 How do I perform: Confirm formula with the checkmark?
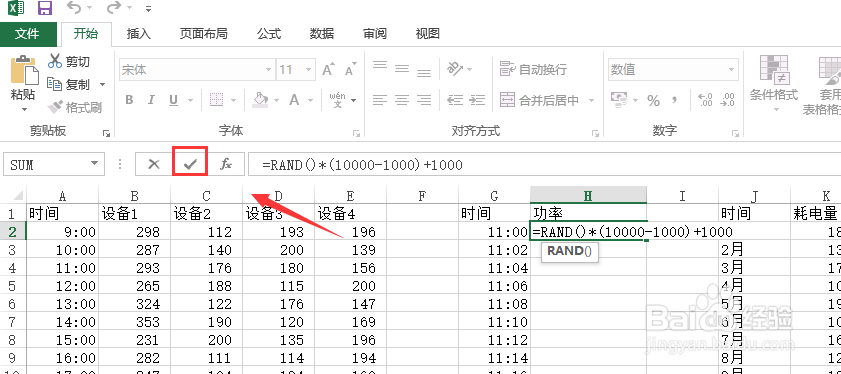(190, 164)
